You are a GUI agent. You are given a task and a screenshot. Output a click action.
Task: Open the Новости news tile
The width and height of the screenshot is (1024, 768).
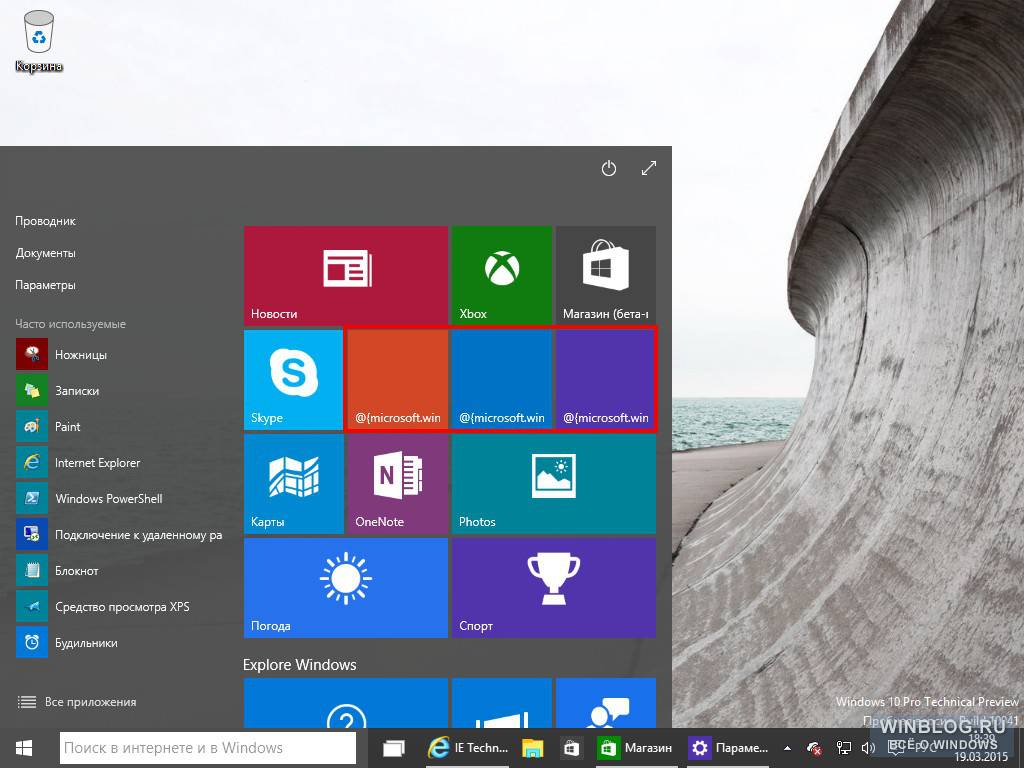[x=345, y=276]
